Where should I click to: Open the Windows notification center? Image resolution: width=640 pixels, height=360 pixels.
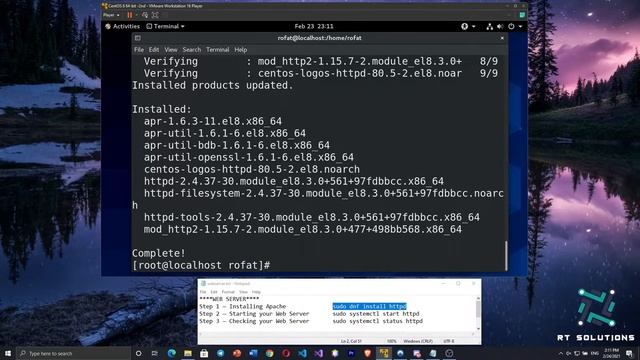[629, 353]
